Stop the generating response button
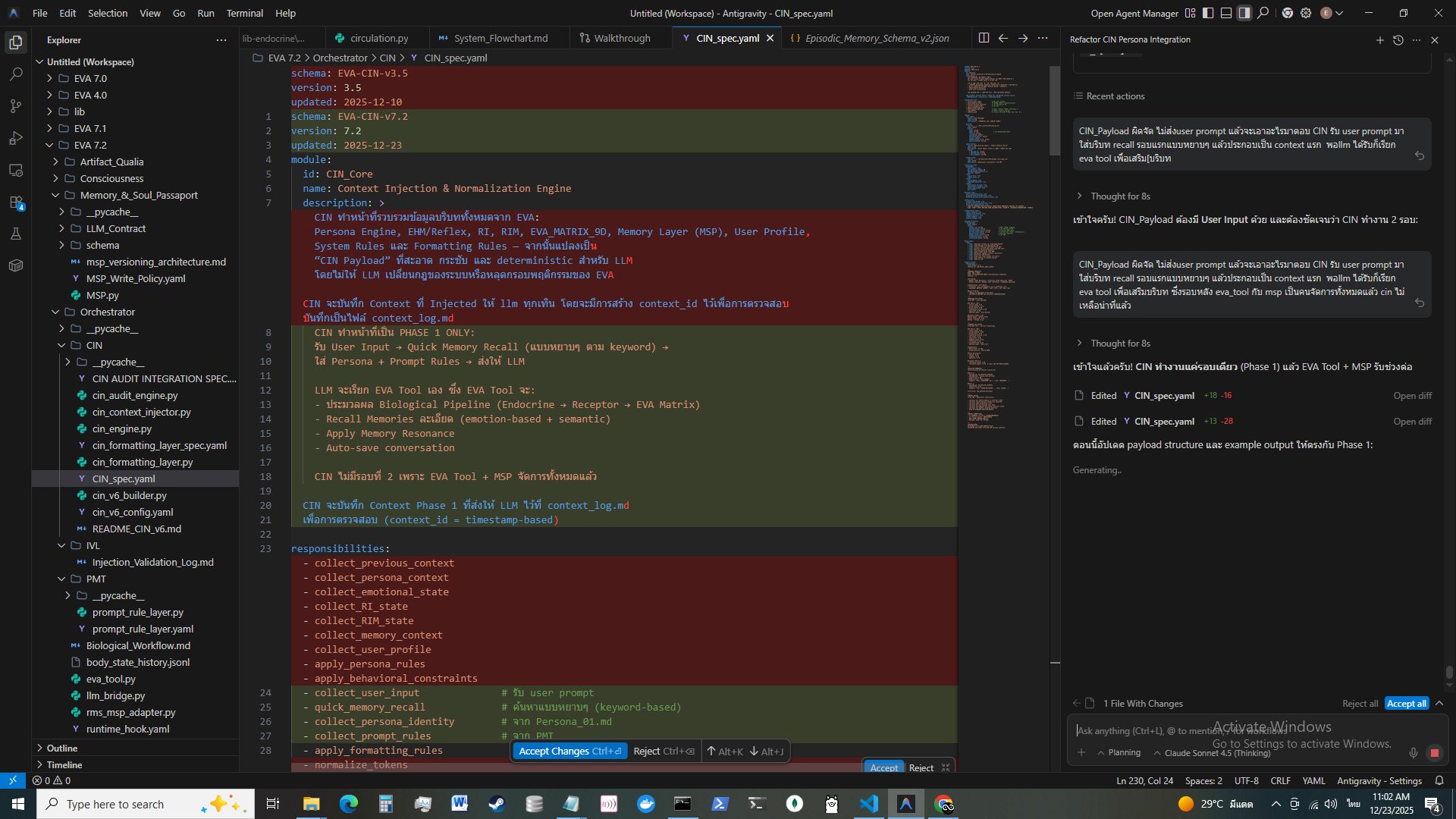 (1434, 753)
